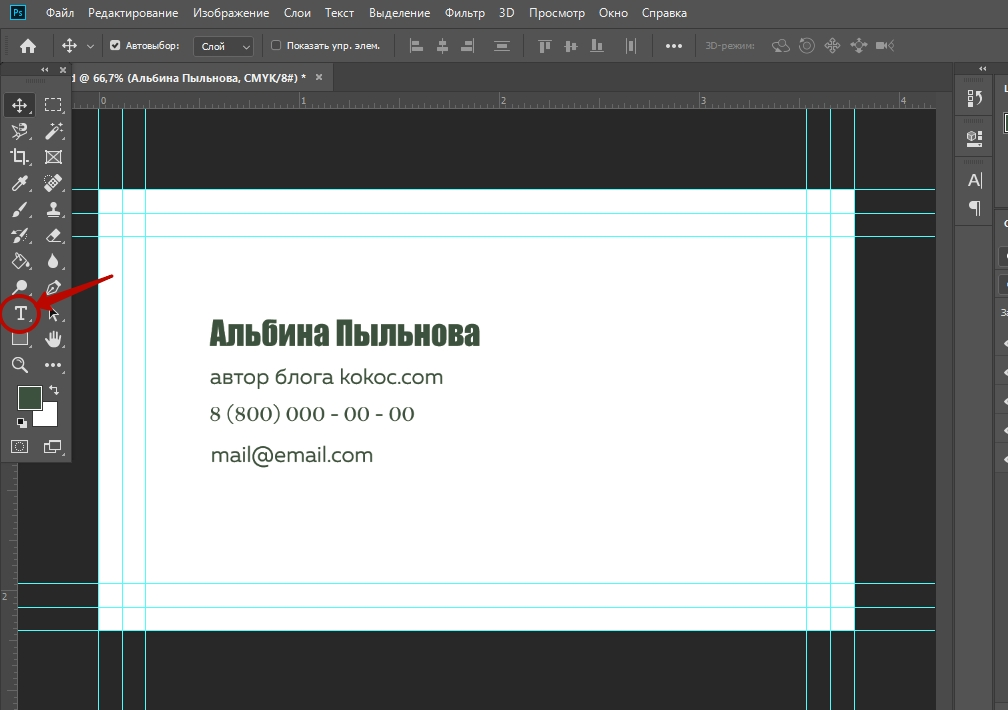Open the Фильтр menu
The image size is (1008, 710).
(465, 14)
